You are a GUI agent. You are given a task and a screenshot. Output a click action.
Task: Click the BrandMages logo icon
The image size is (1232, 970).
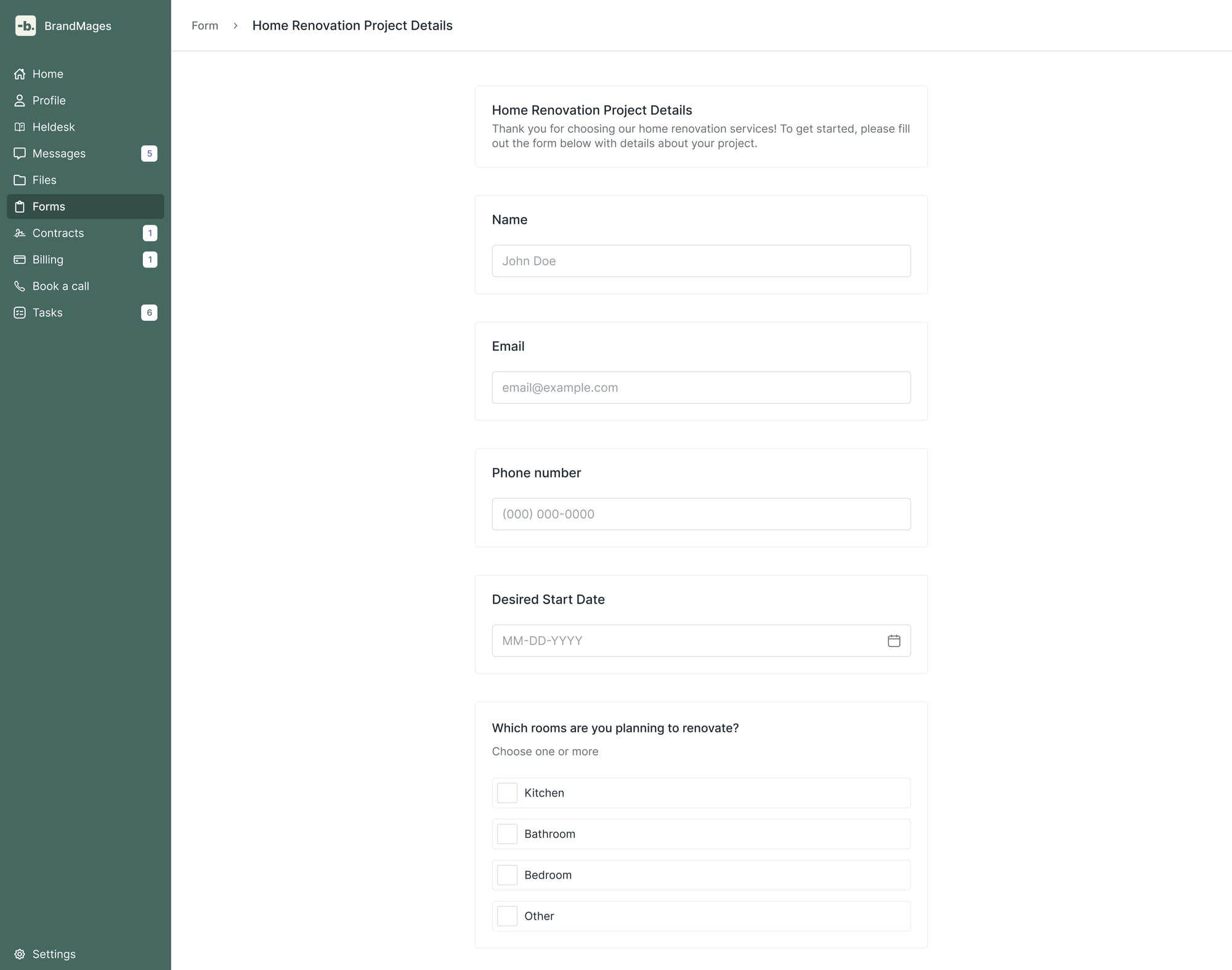[25, 26]
